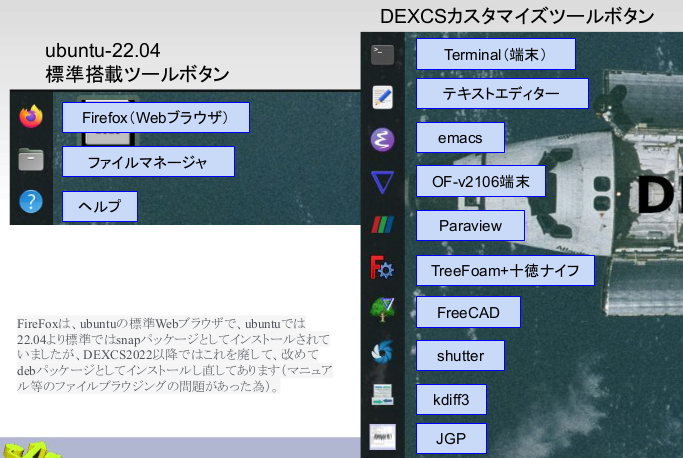Launch the Terminal dock icon
Screen dimensions: 683x458
coord(382,54)
